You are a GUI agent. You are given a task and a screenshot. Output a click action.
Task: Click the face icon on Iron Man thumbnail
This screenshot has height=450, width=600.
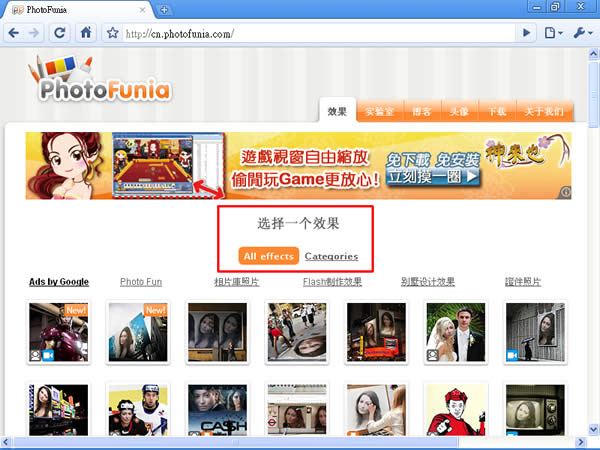click(x=36, y=355)
